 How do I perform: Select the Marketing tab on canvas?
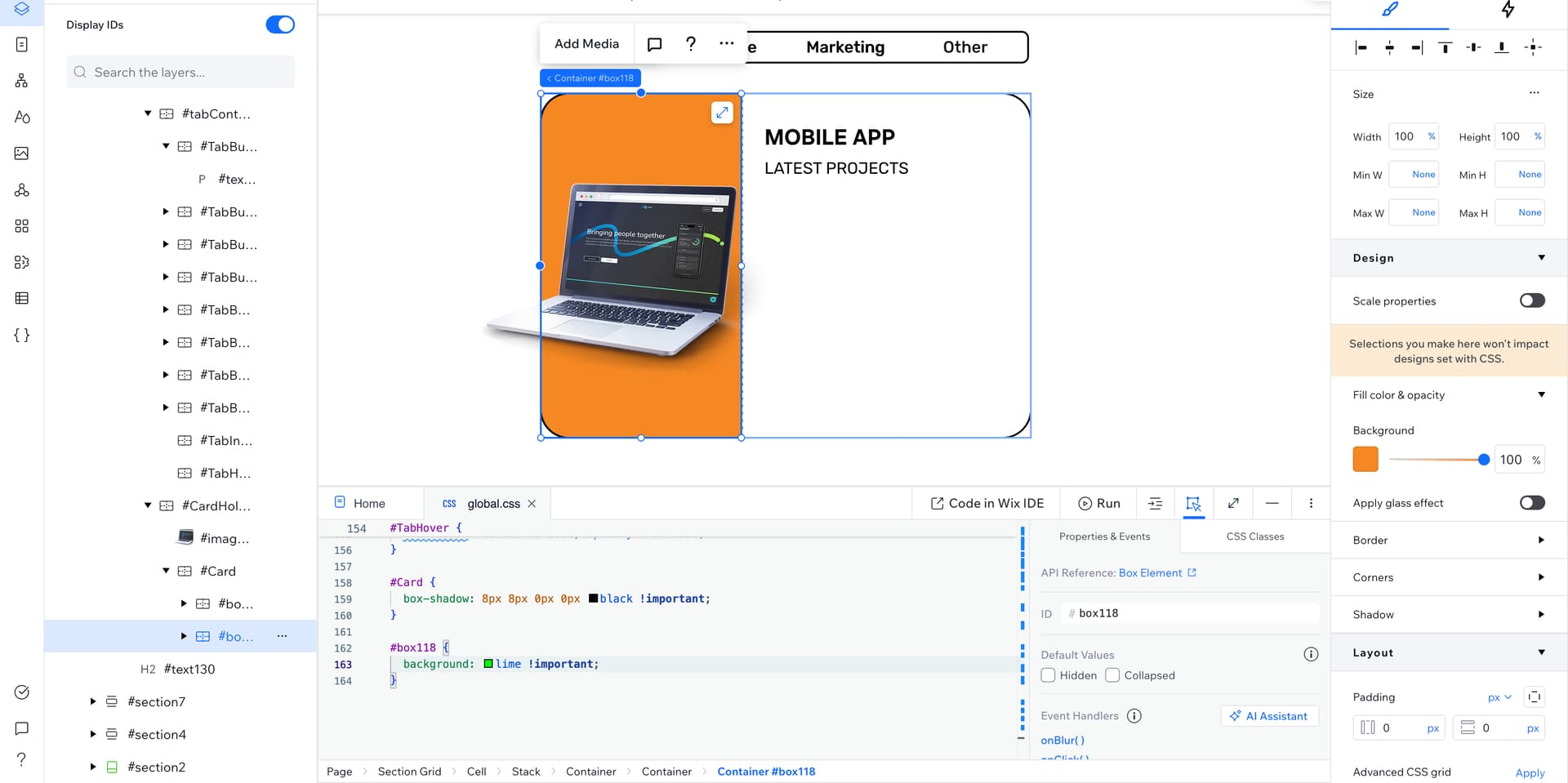[845, 47]
